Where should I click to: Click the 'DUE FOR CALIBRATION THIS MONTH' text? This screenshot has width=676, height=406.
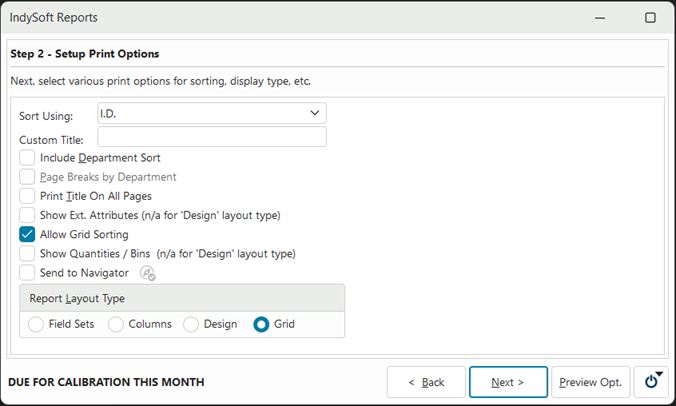[106, 382]
